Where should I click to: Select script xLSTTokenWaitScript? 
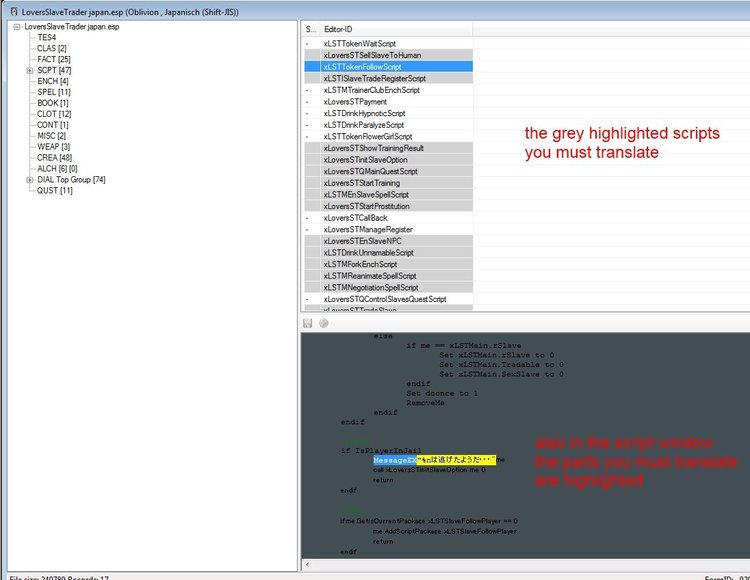(388, 44)
